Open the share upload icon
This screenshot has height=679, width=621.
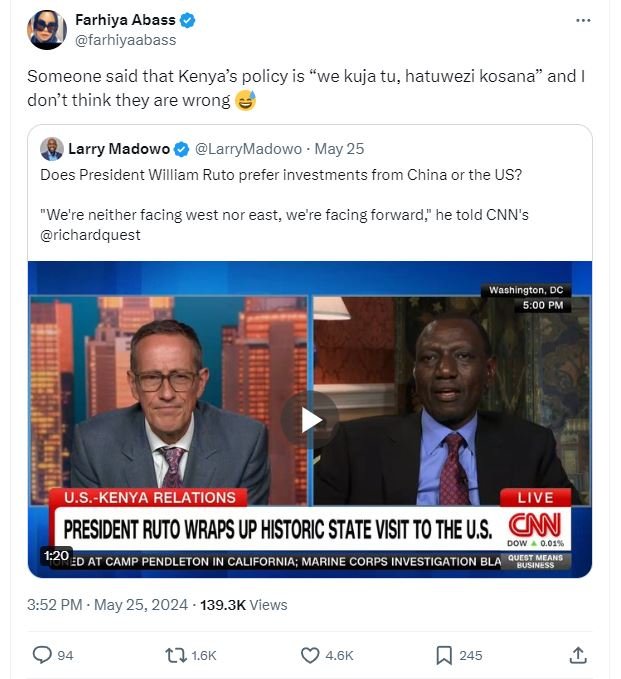(x=578, y=655)
